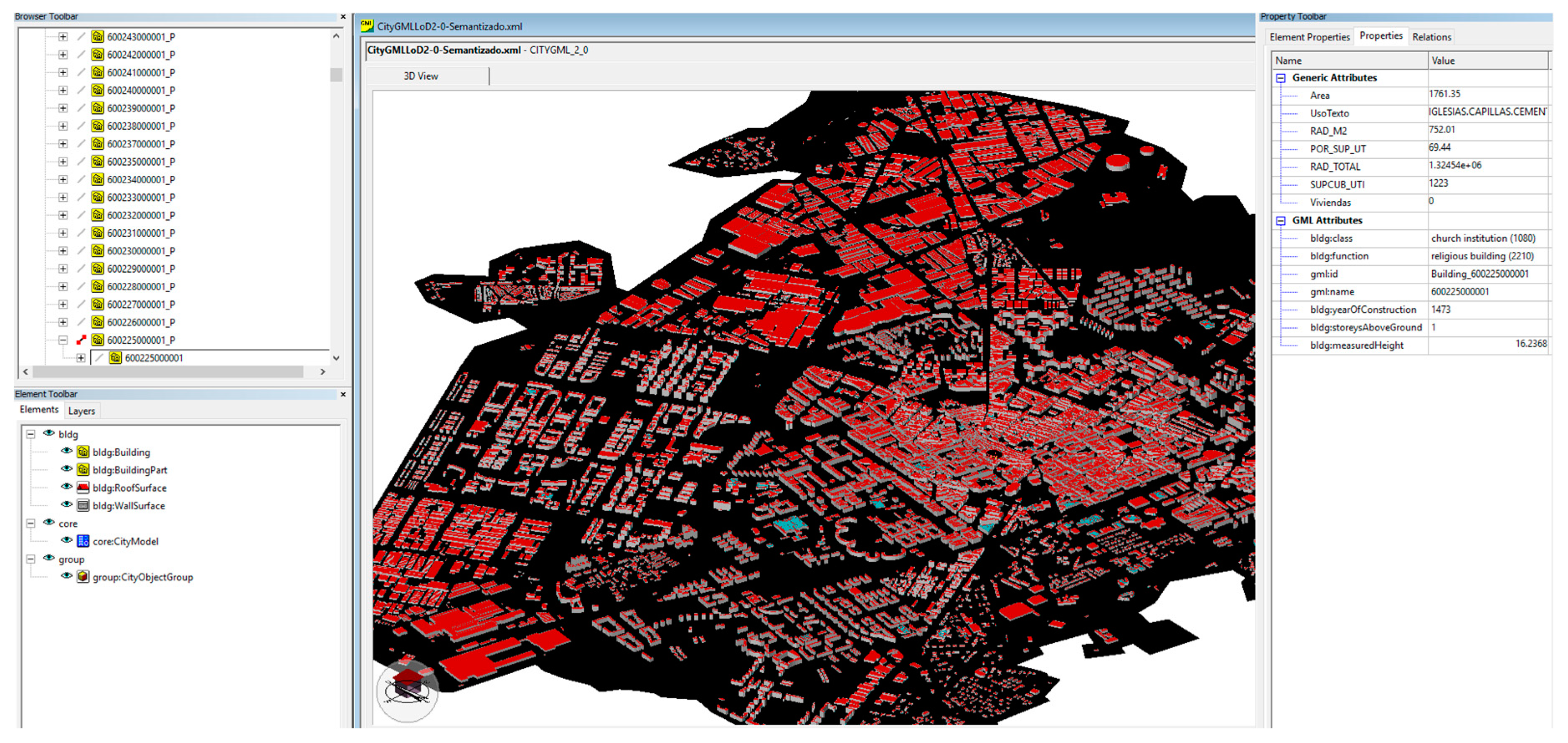Click the bldg:measuredHeight value 16.2368
The height and width of the screenshot is (743, 1568).
pos(1530,344)
